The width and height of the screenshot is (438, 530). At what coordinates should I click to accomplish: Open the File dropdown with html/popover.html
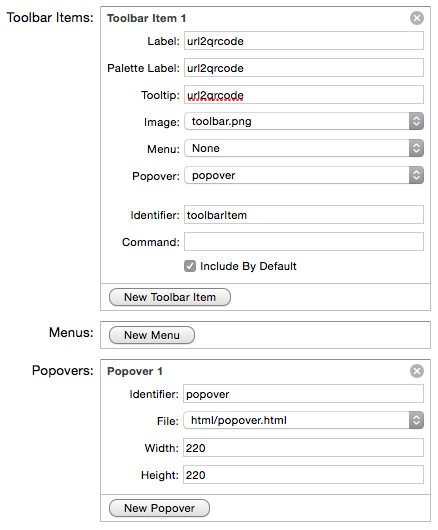coord(303,420)
